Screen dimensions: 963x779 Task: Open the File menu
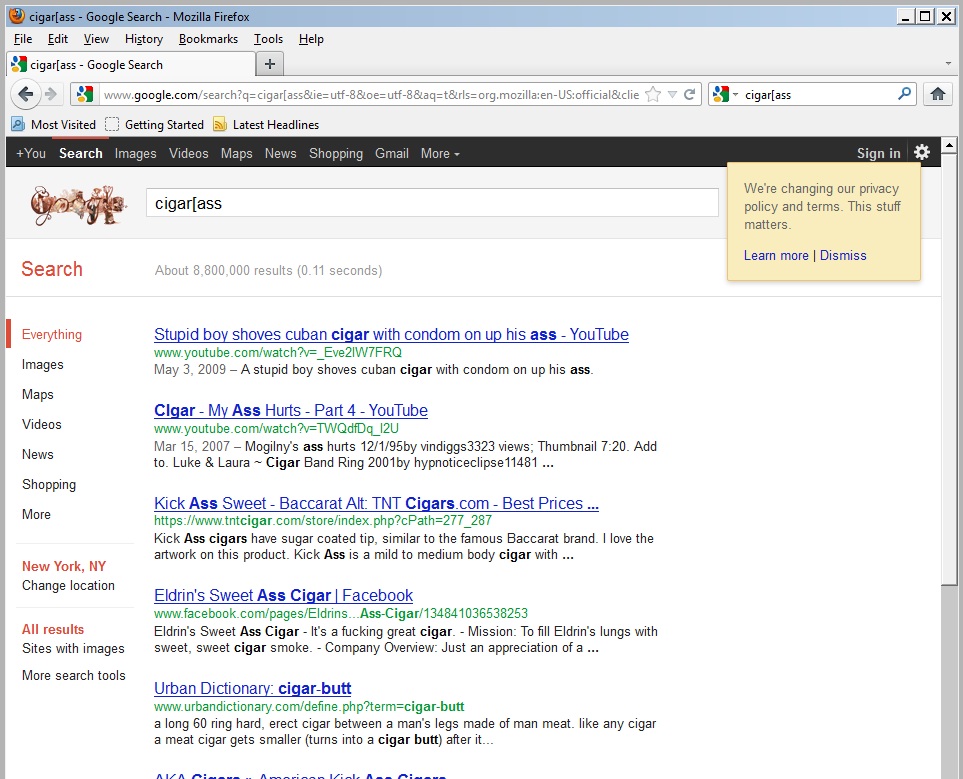[23, 39]
